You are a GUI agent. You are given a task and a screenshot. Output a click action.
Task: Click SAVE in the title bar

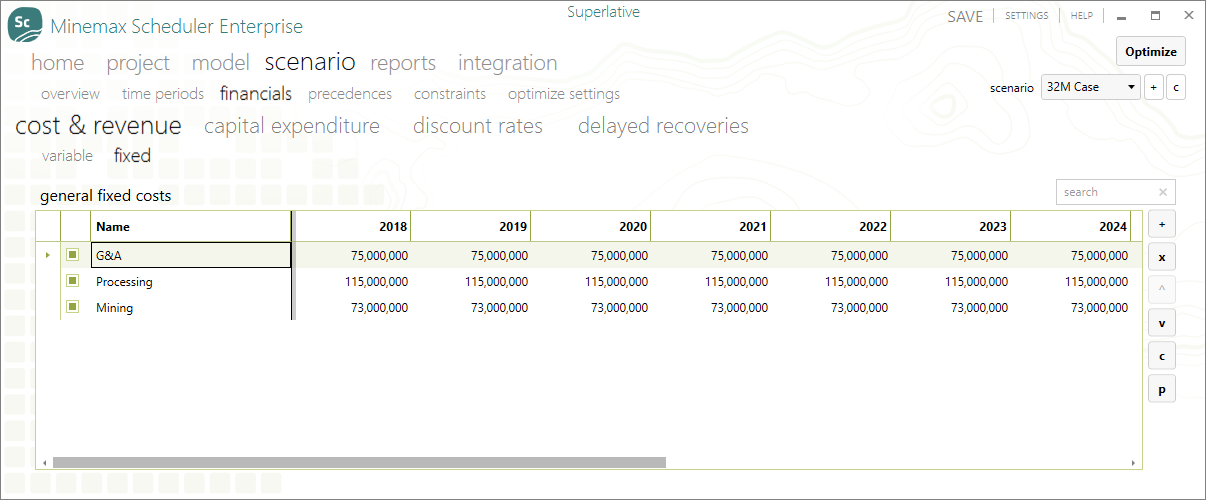click(x=965, y=16)
